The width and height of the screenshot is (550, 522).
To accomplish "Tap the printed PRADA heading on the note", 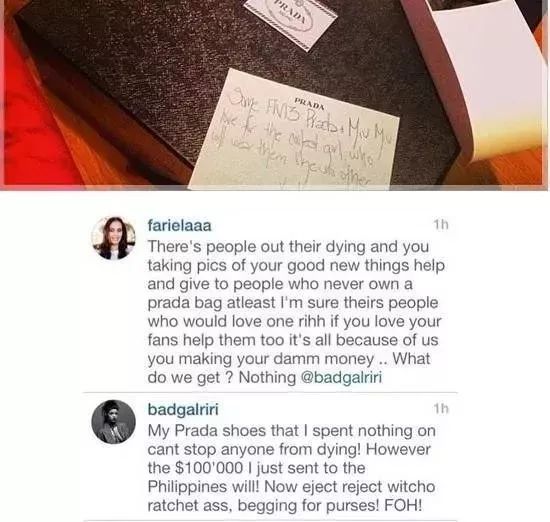I will pos(309,104).
